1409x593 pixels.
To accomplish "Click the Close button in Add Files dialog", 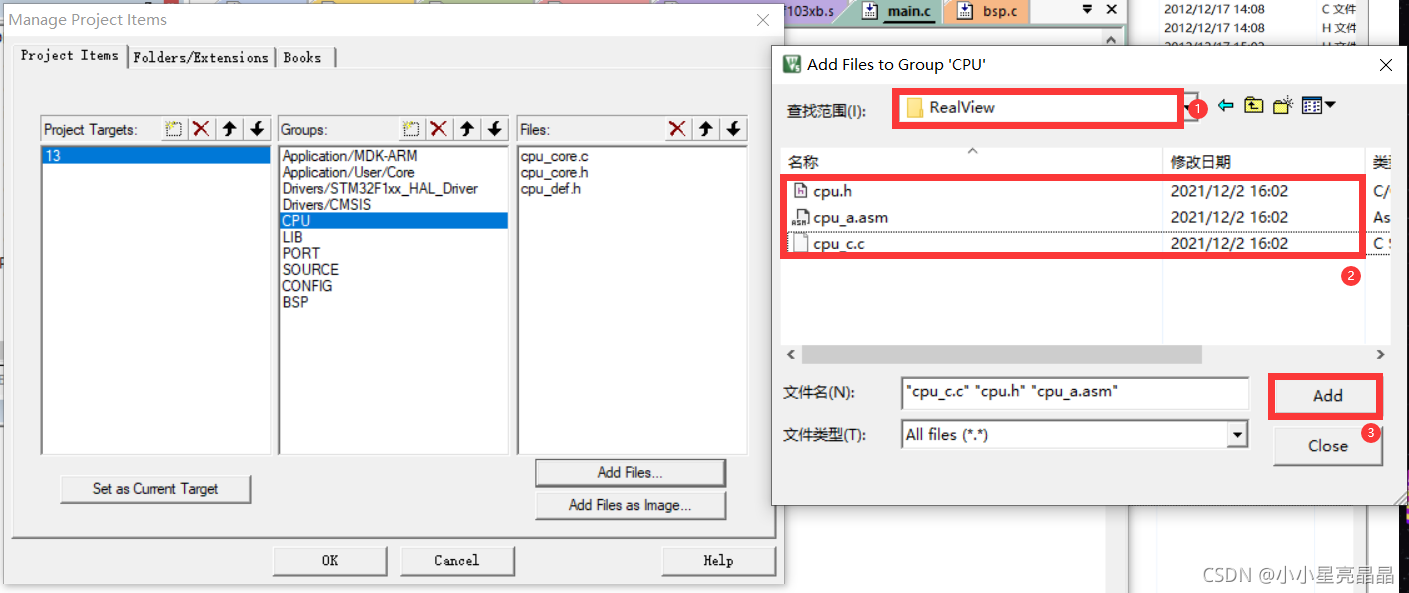I will [x=1328, y=446].
